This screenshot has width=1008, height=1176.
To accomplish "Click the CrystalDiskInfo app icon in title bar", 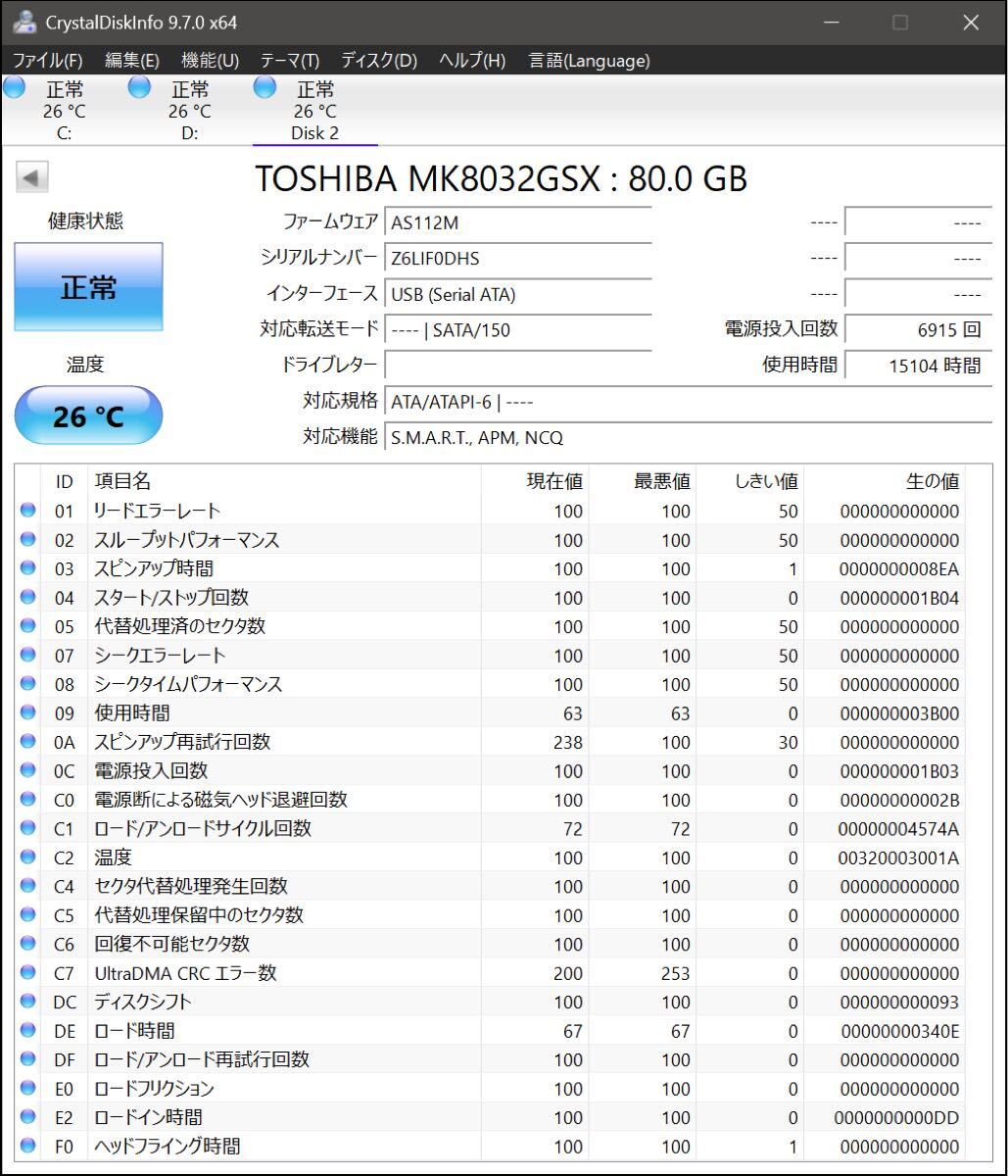I will coord(24,22).
